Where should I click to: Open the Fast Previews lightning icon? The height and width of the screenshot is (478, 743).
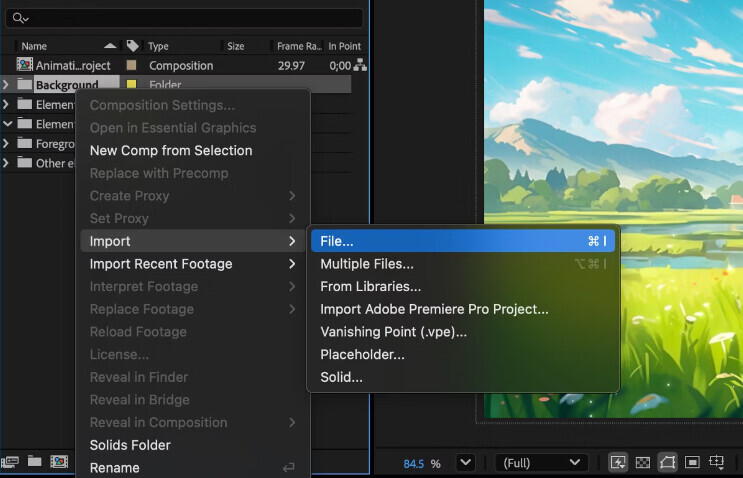coord(618,462)
